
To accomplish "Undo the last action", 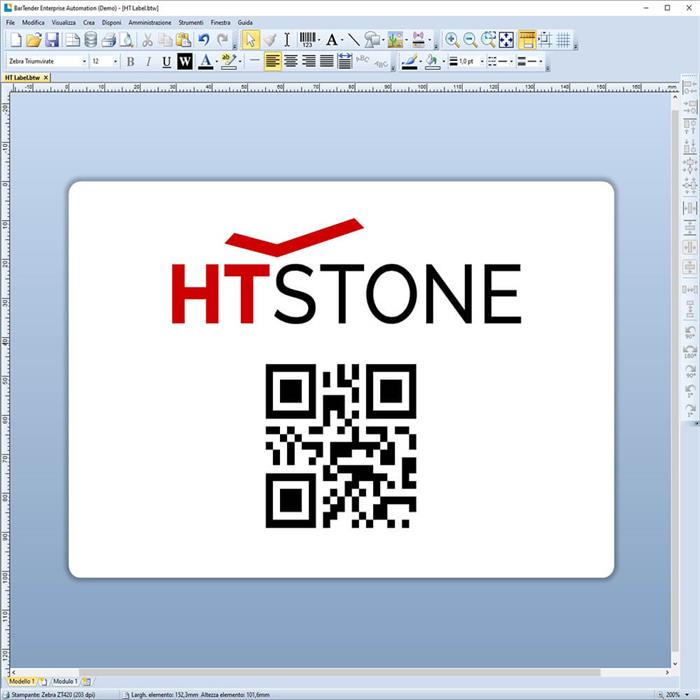I will pyautogui.click(x=204, y=40).
